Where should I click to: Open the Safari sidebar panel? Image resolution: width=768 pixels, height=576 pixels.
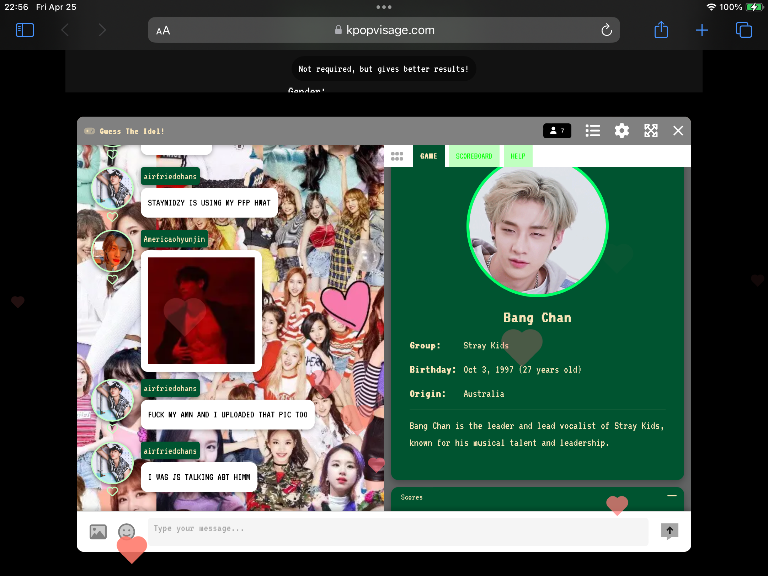(24, 30)
